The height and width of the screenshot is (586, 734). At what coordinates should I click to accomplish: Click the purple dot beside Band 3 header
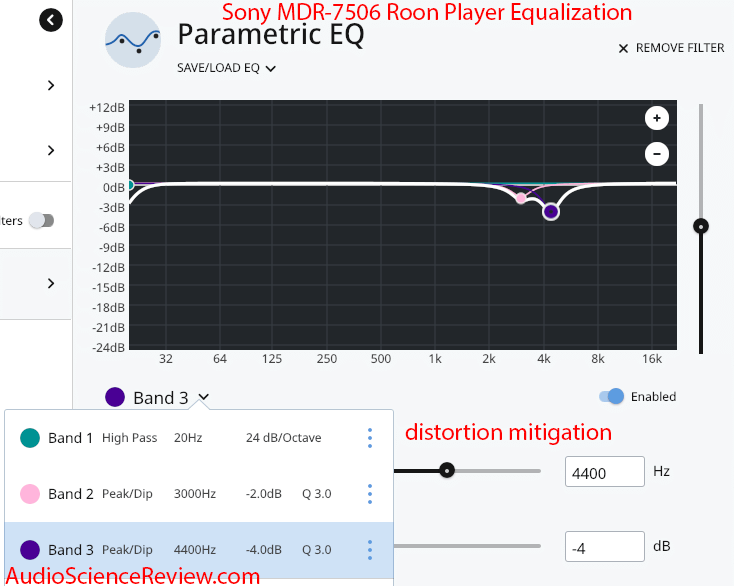pyautogui.click(x=115, y=397)
